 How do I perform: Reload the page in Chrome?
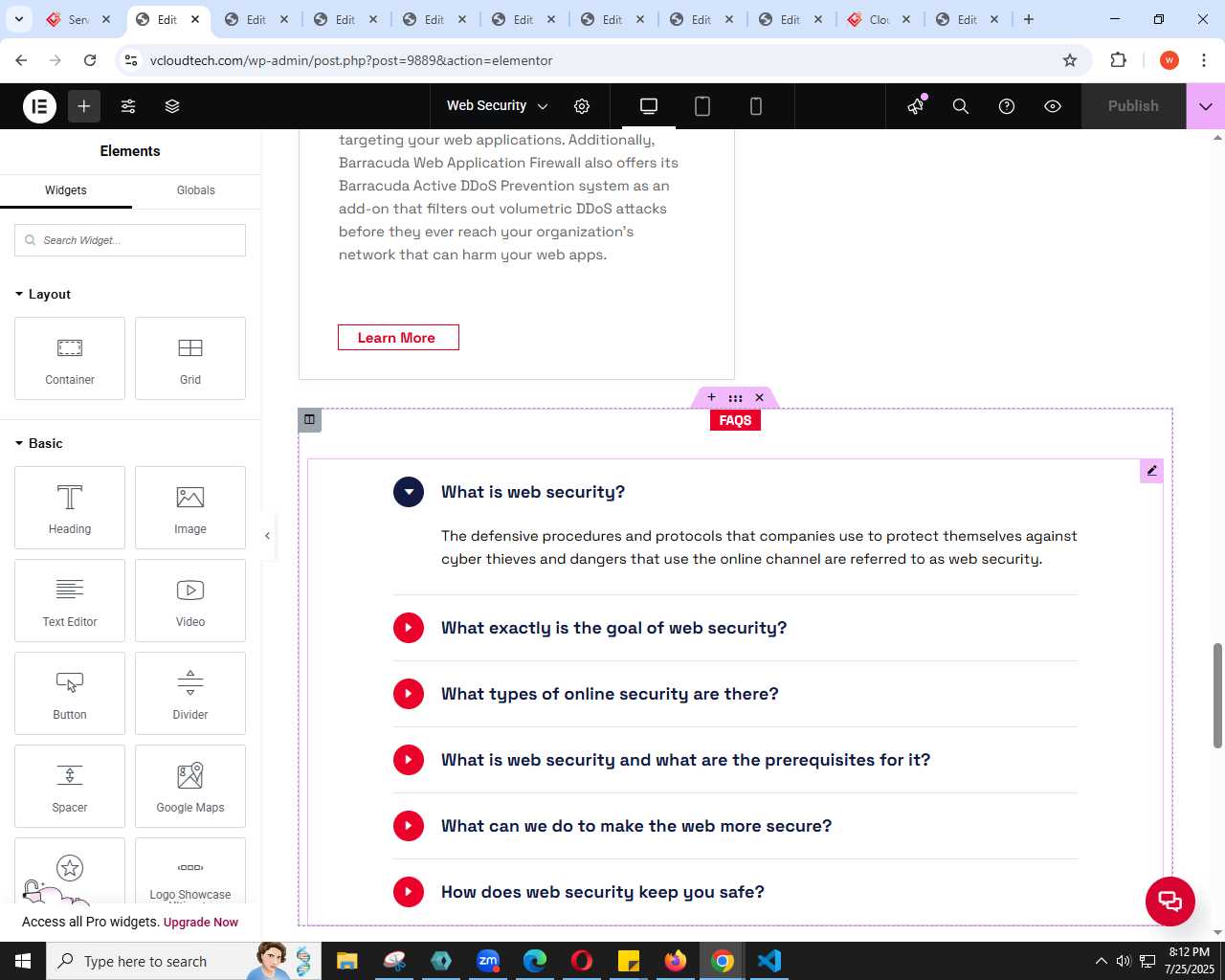(x=90, y=60)
